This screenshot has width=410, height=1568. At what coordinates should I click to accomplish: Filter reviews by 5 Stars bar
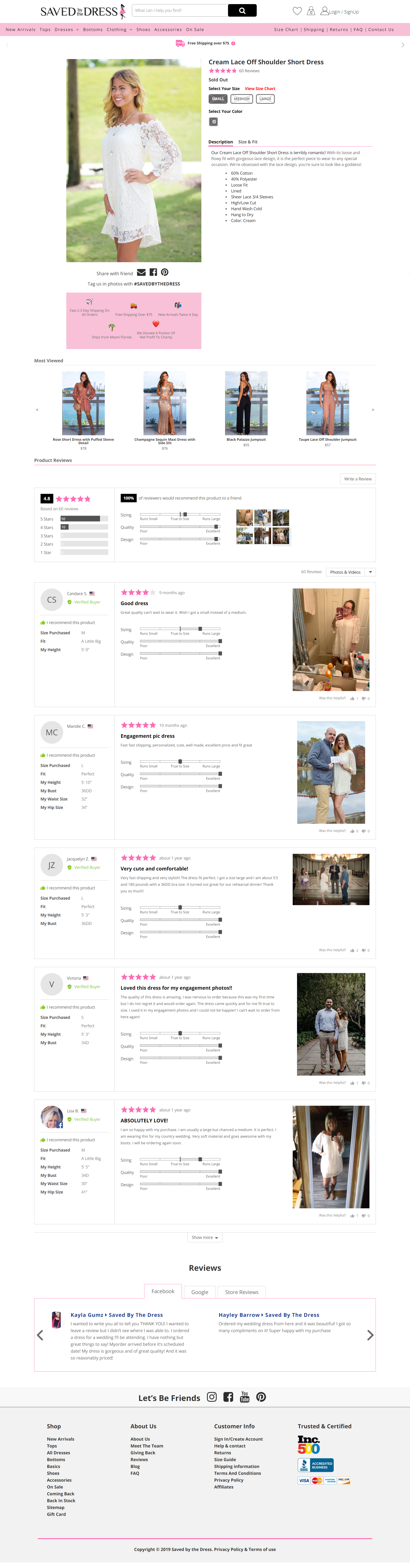[x=84, y=519]
